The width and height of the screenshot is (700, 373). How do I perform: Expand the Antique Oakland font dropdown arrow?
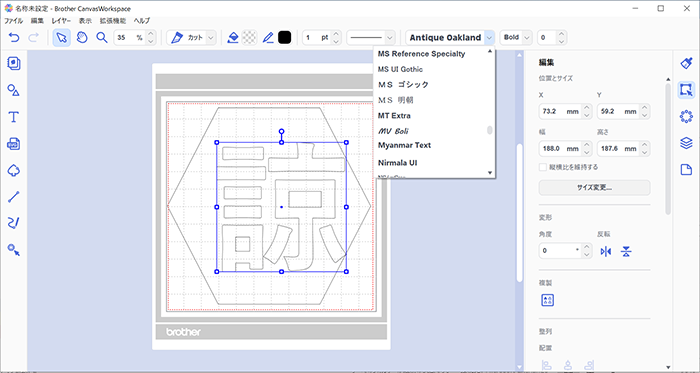[490, 38]
